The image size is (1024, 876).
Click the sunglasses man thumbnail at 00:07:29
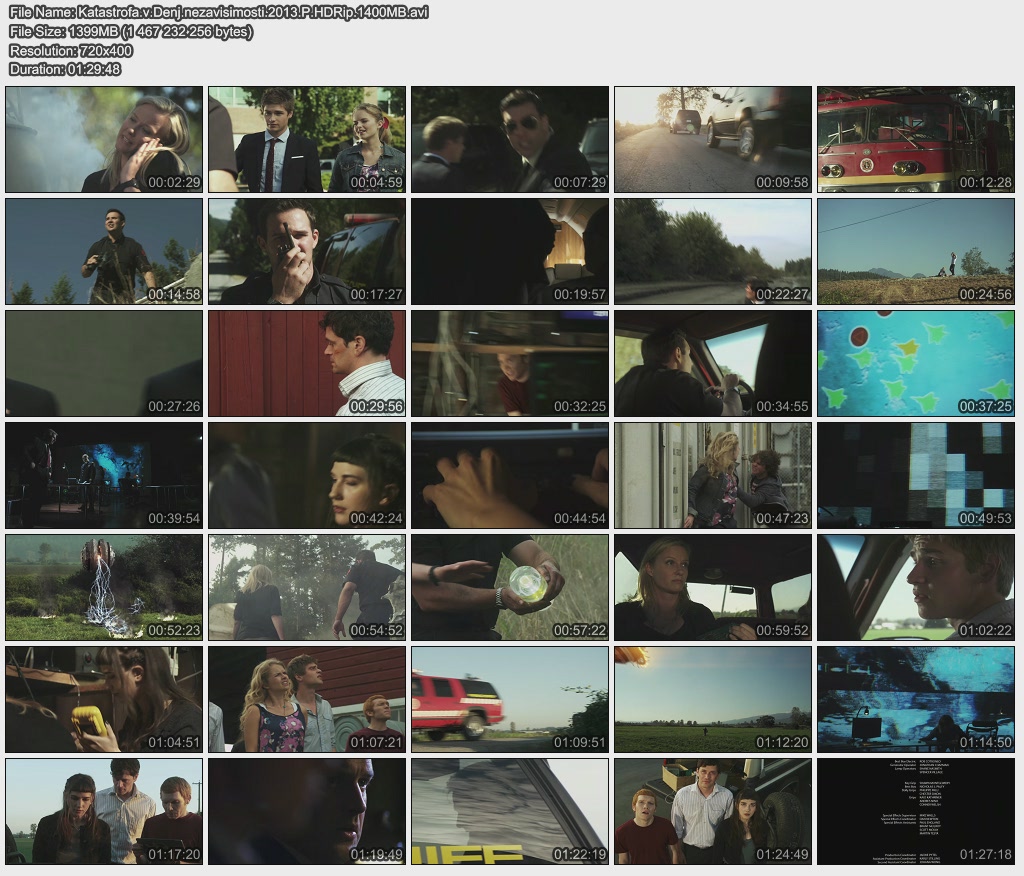[x=510, y=139]
